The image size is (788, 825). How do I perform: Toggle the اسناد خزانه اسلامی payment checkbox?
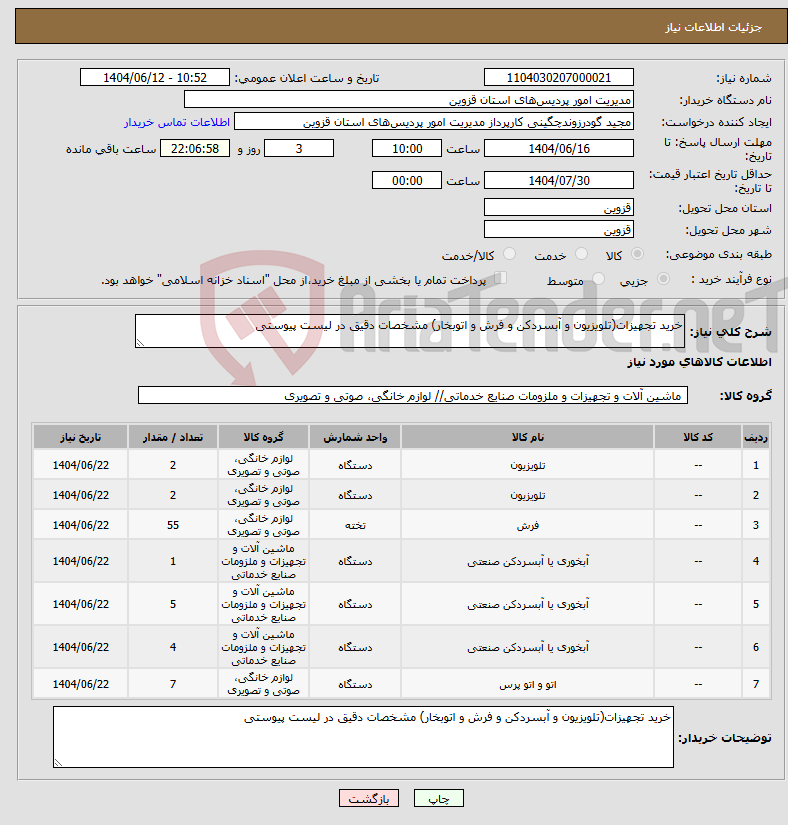pyautogui.click(x=501, y=278)
